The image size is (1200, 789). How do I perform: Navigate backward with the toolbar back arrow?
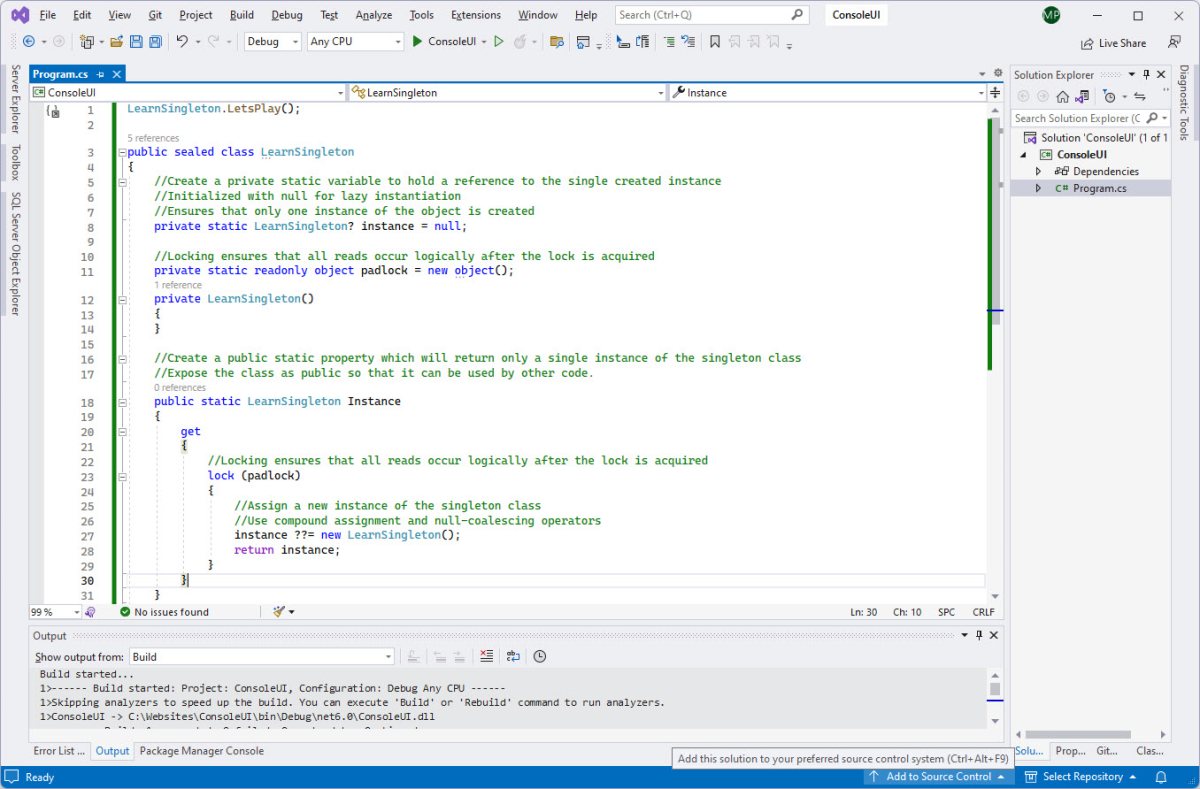(x=28, y=42)
